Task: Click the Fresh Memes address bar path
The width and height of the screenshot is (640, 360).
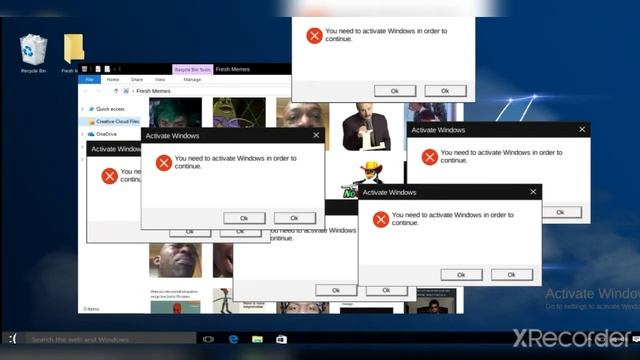Action: pos(153,91)
